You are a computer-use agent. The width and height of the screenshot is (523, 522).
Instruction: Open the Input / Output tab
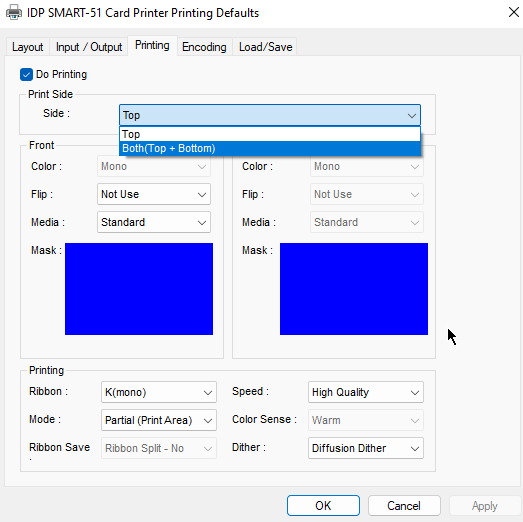(x=89, y=47)
